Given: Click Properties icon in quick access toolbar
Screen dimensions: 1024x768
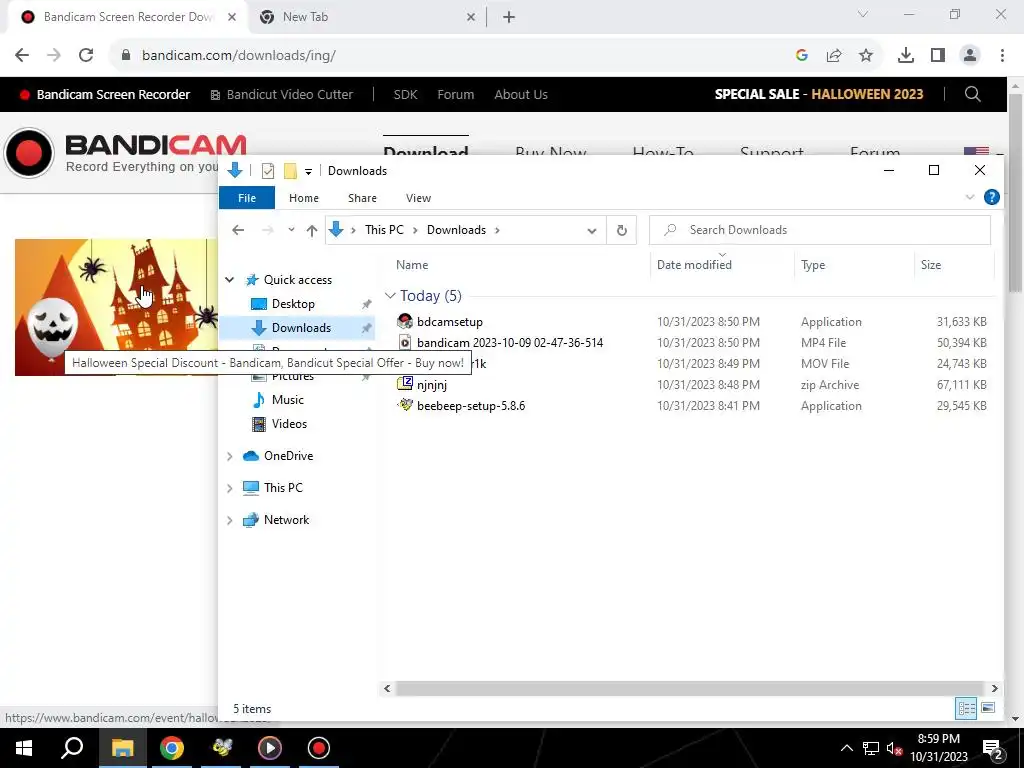Looking at the screenshot, I should [268, 171].
